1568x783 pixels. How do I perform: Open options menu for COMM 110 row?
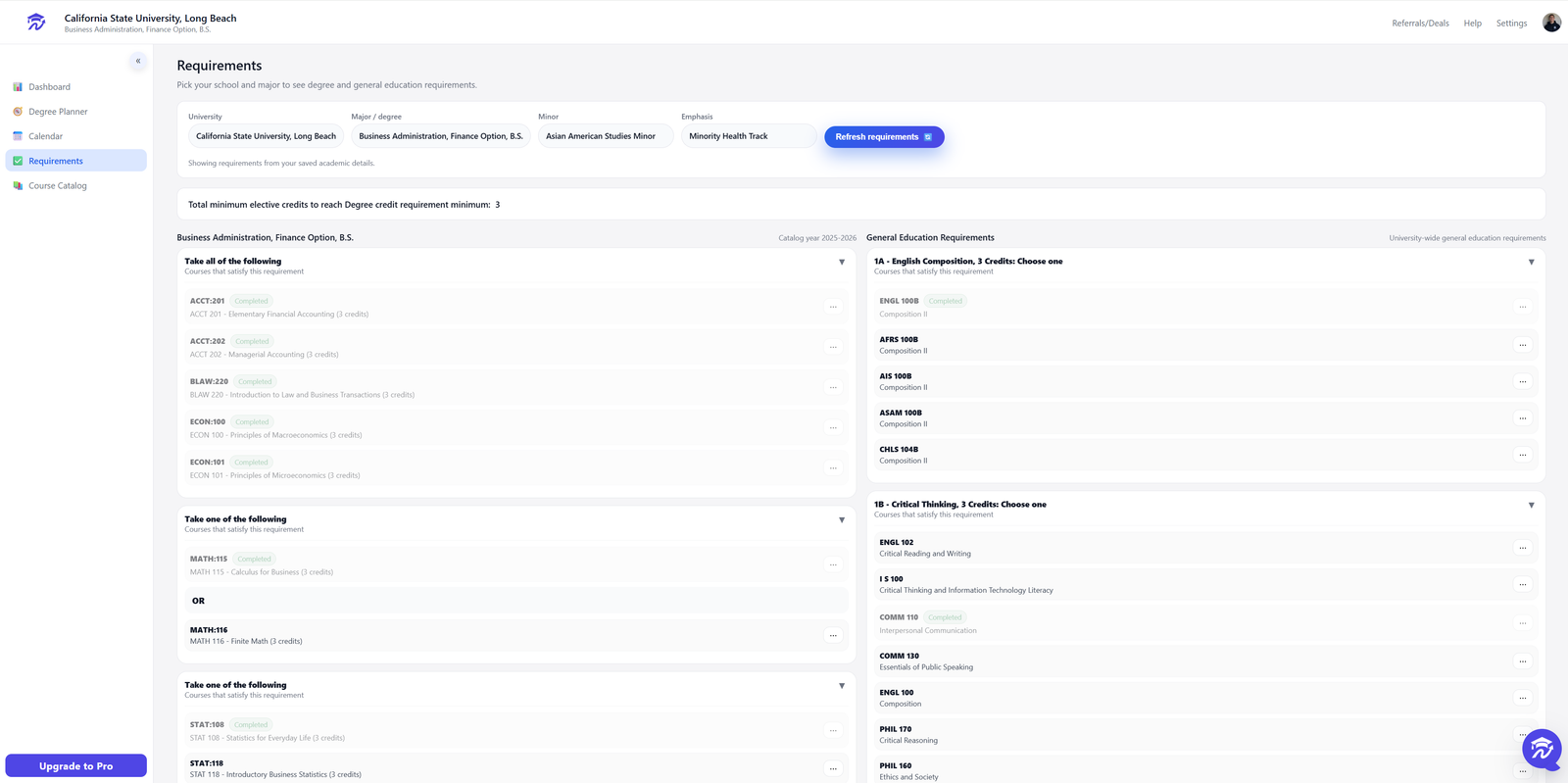click(x=1522, y=623)
